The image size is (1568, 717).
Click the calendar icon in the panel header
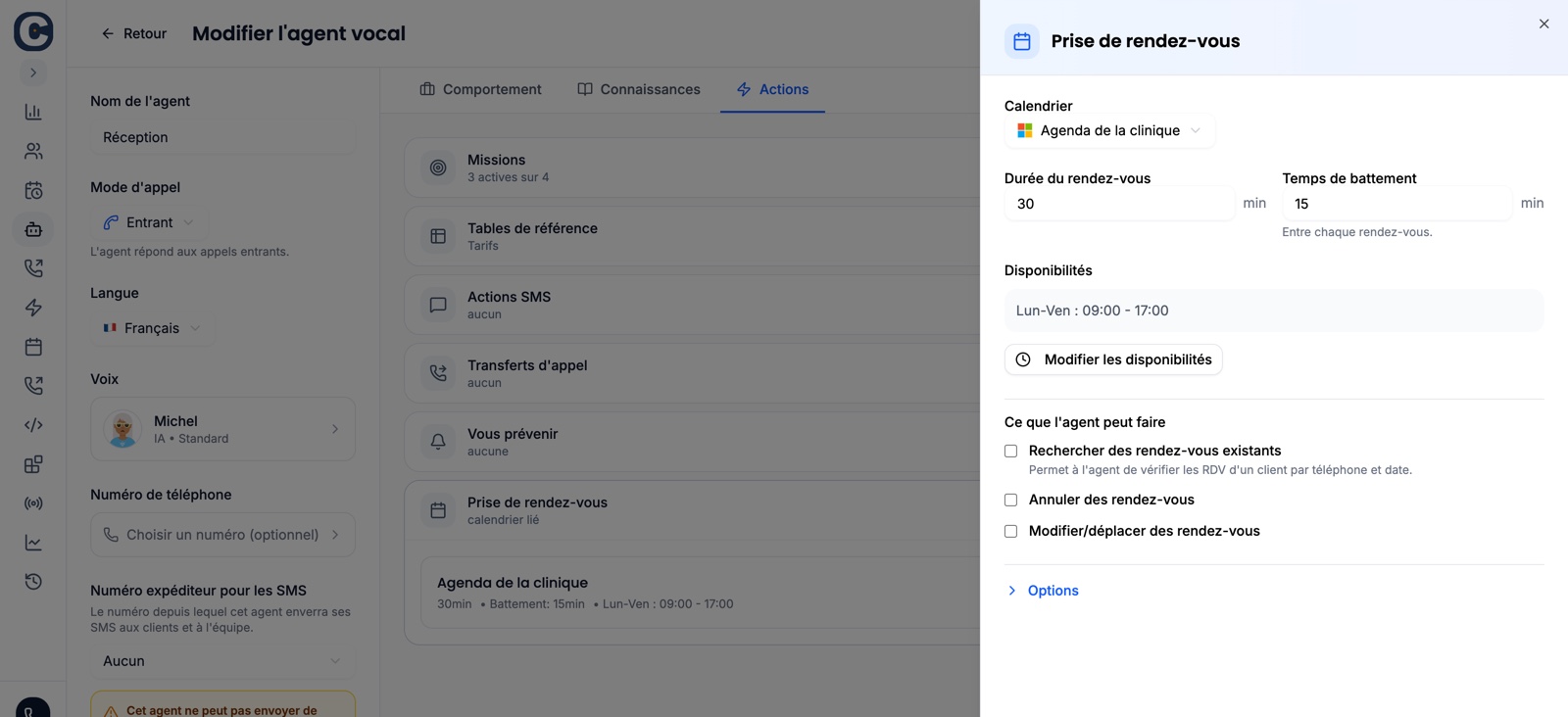click(x=1022, y=41)
